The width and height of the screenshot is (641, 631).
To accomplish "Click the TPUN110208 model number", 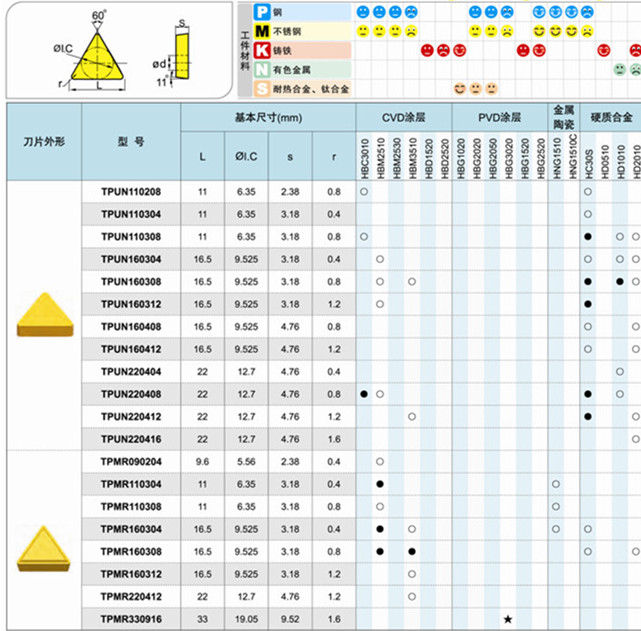I will click(x=130, y=190).
